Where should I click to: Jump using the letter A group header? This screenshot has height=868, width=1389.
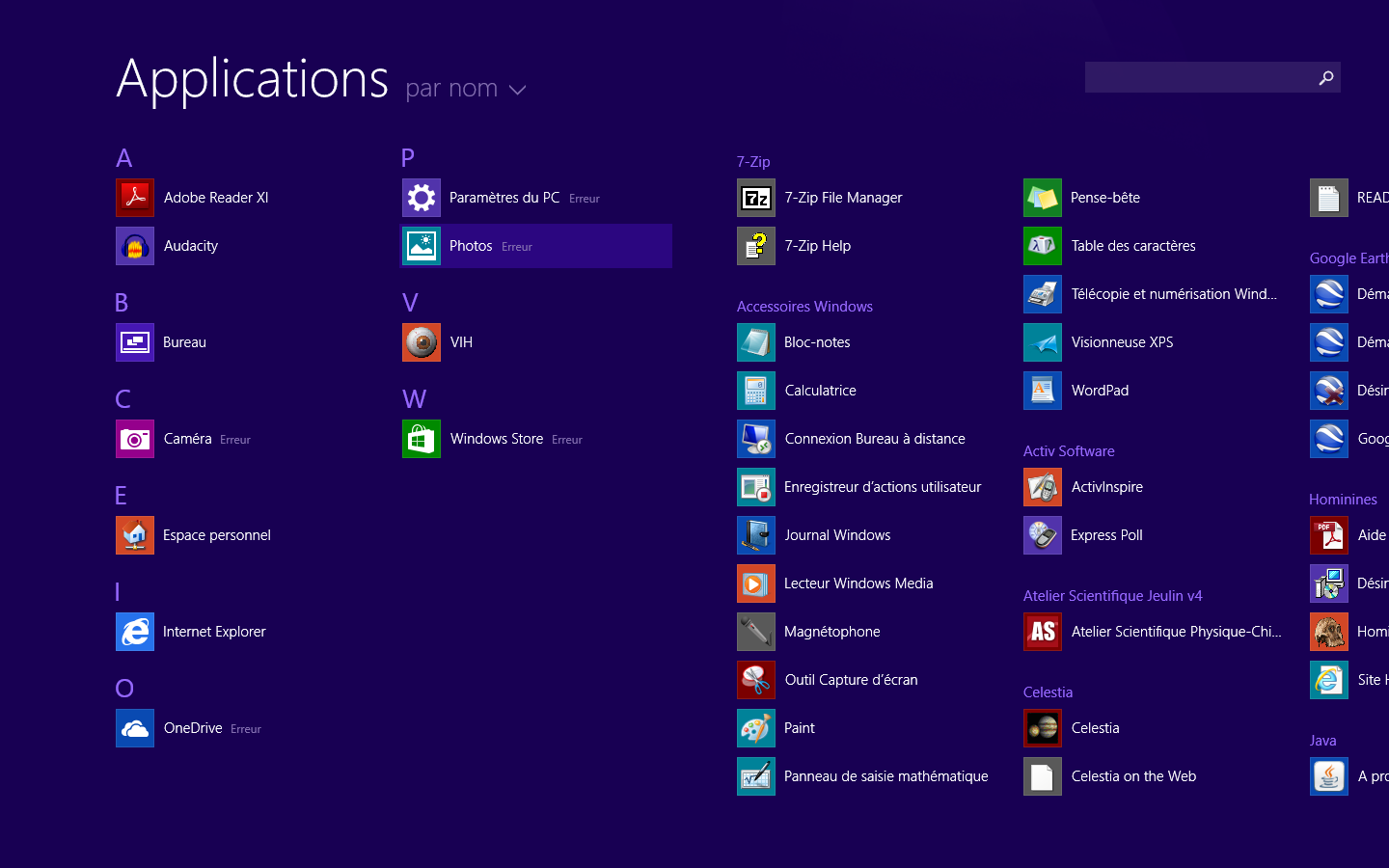click(x=124, y=158)
